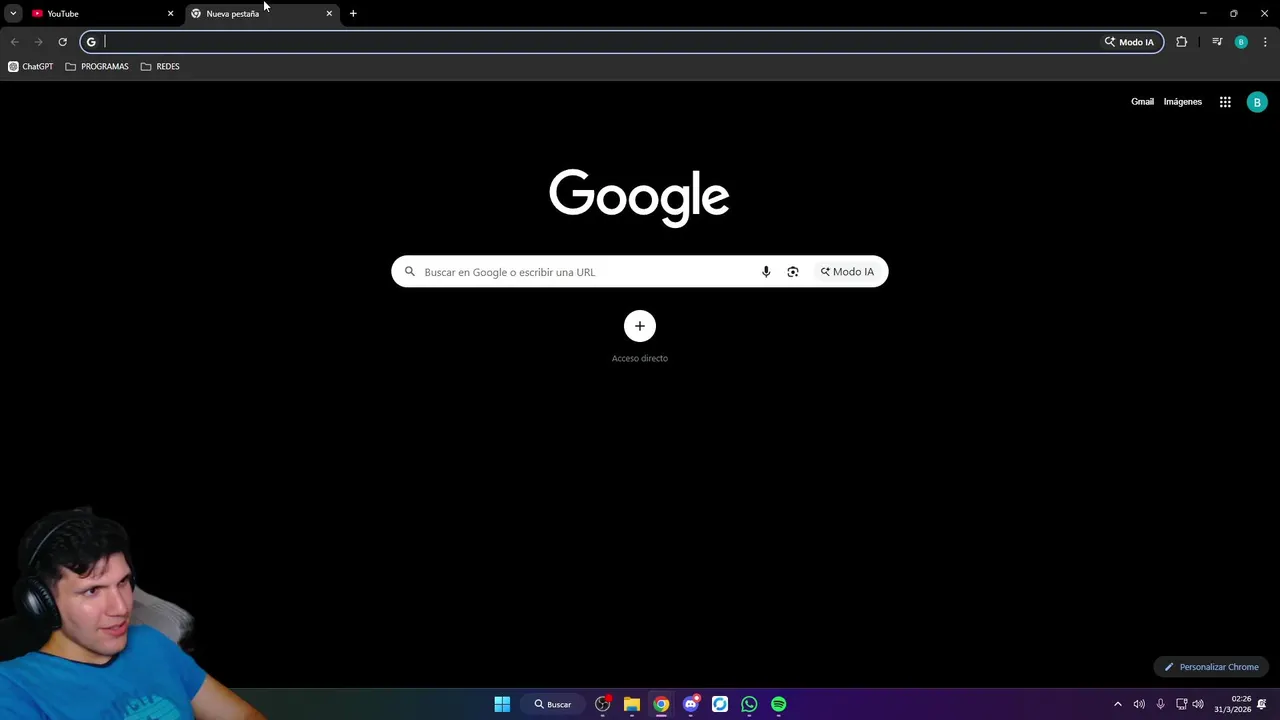Screen dimensions: 1280x720
Task: Reload the current page
Action: click(62, 42)
